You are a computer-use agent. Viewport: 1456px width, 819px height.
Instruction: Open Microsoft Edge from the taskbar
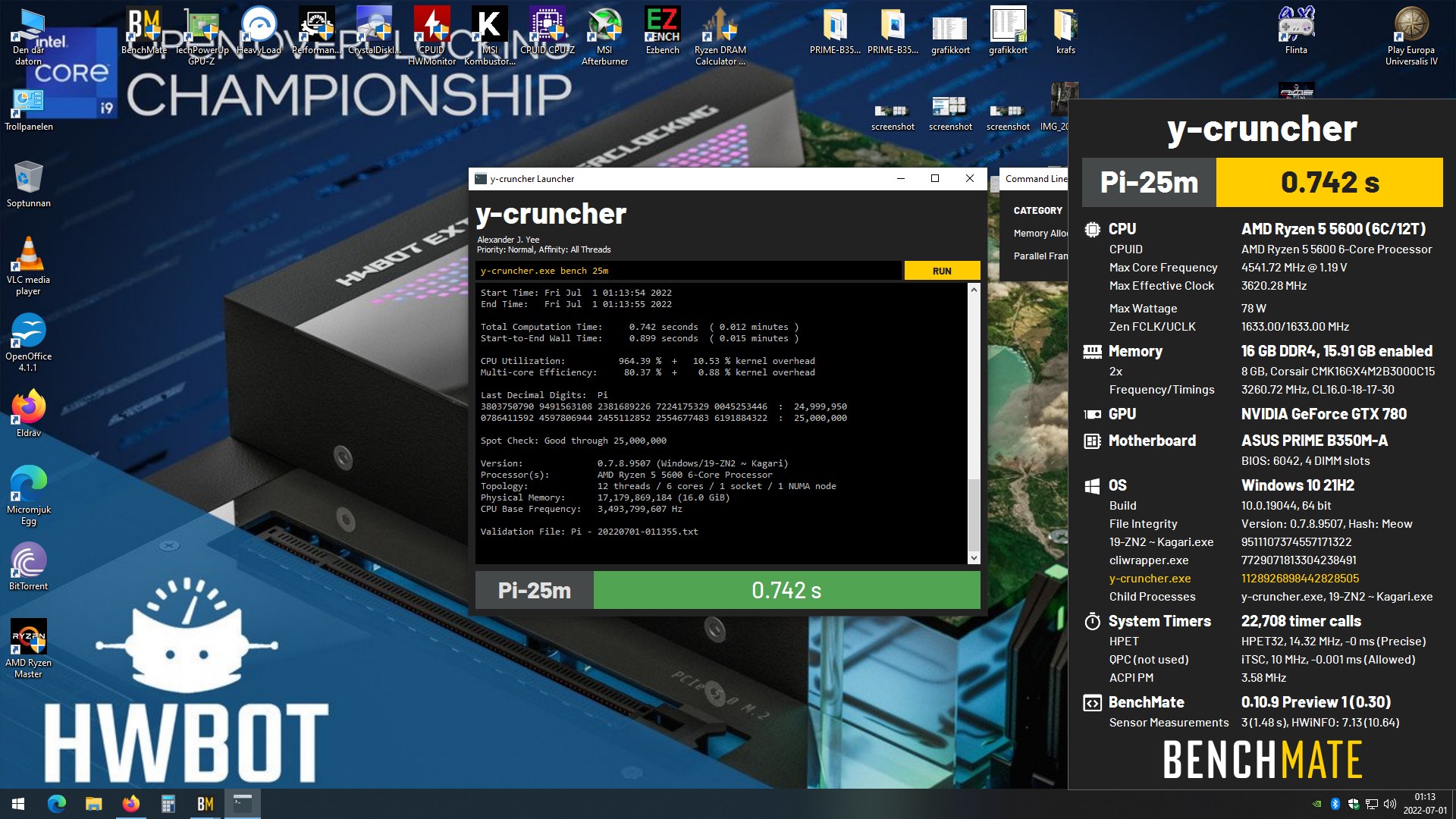(x=57, y=804)
